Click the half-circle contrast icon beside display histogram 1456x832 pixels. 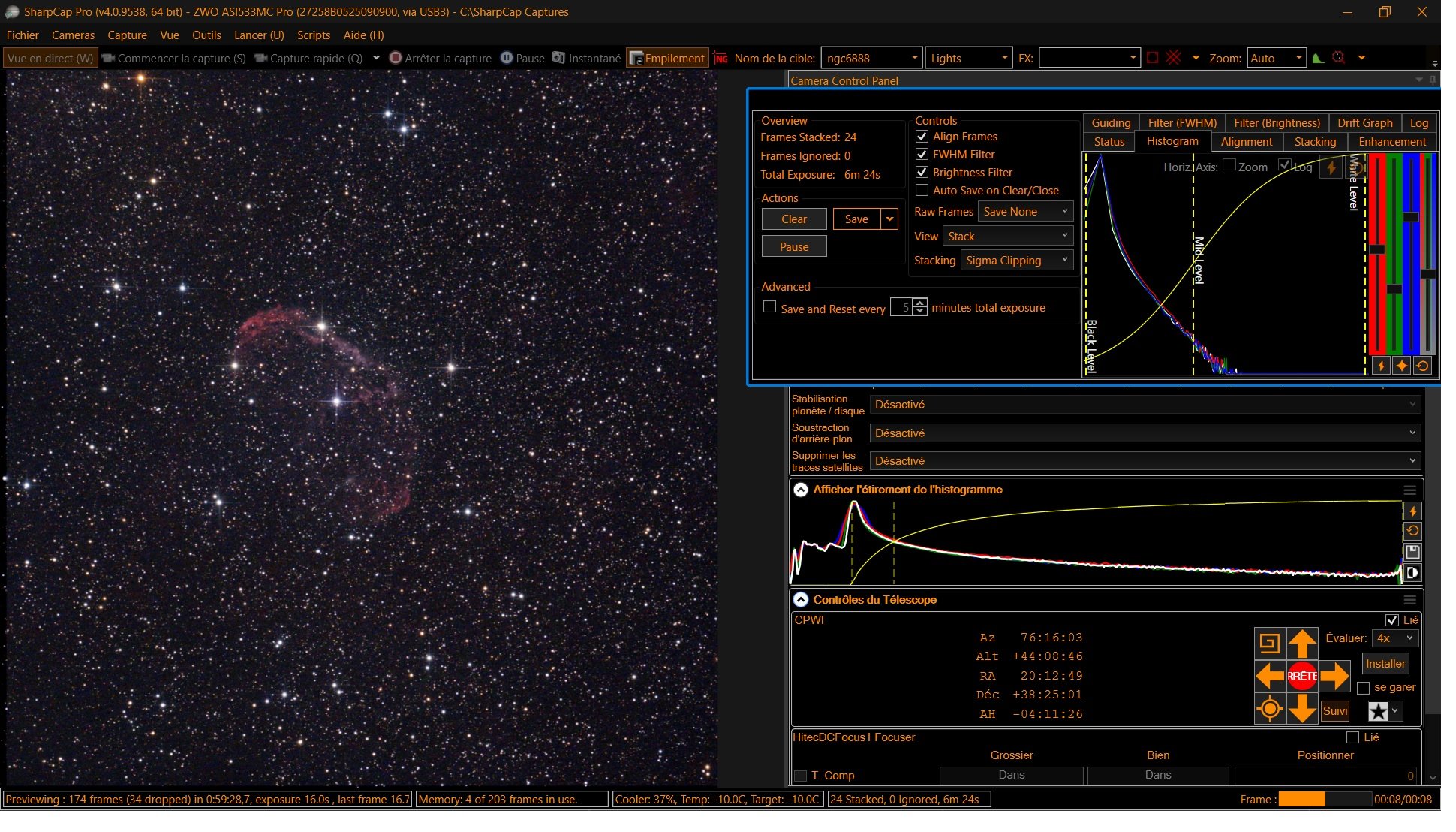coord(1412,573)
